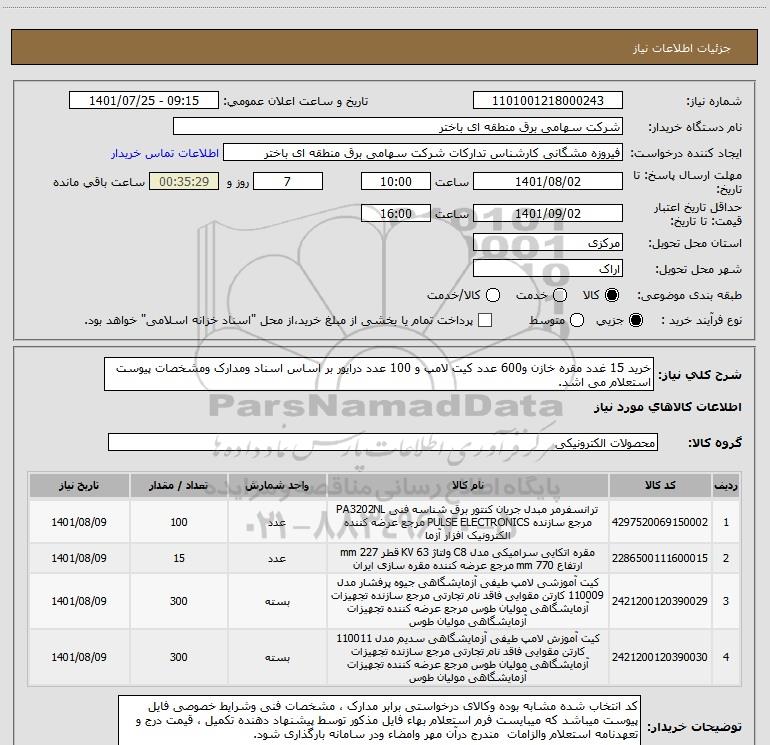Click need date 1401/08/09 in row 2
The width and height of the screenshot is (770, 745).
click(79, 558)
